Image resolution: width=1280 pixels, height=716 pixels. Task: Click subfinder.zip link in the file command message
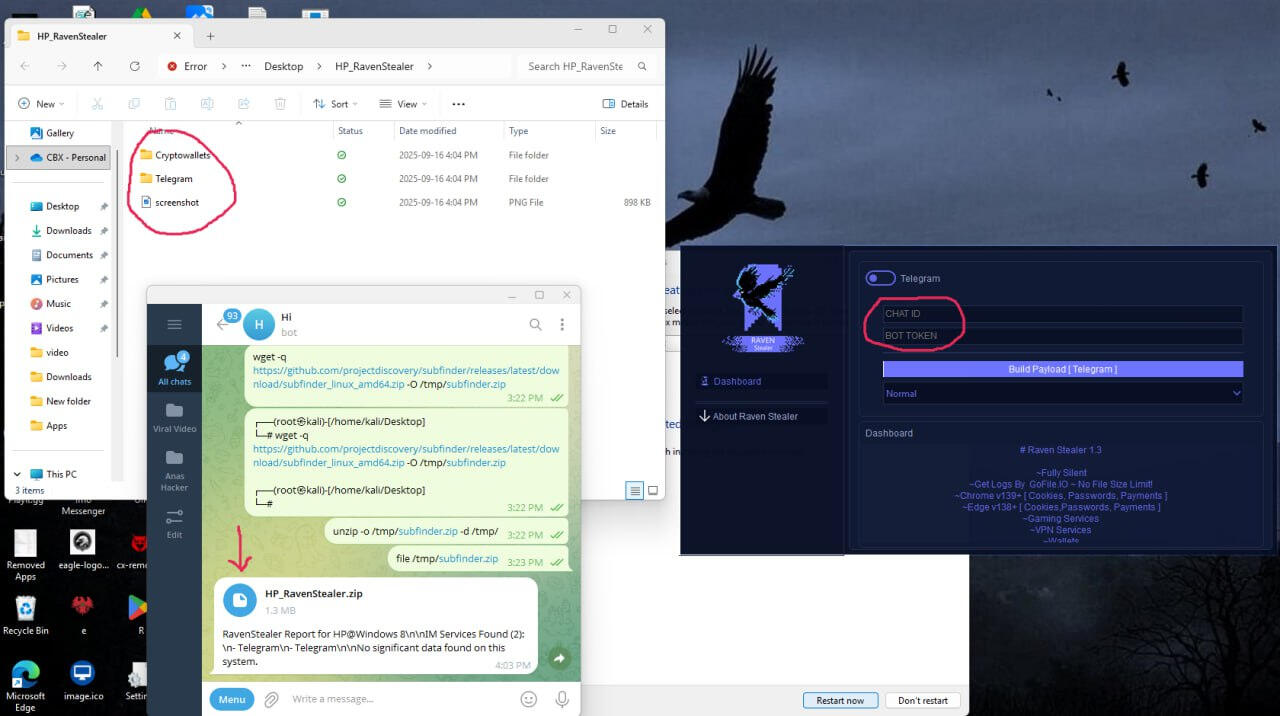pos(468,558)
